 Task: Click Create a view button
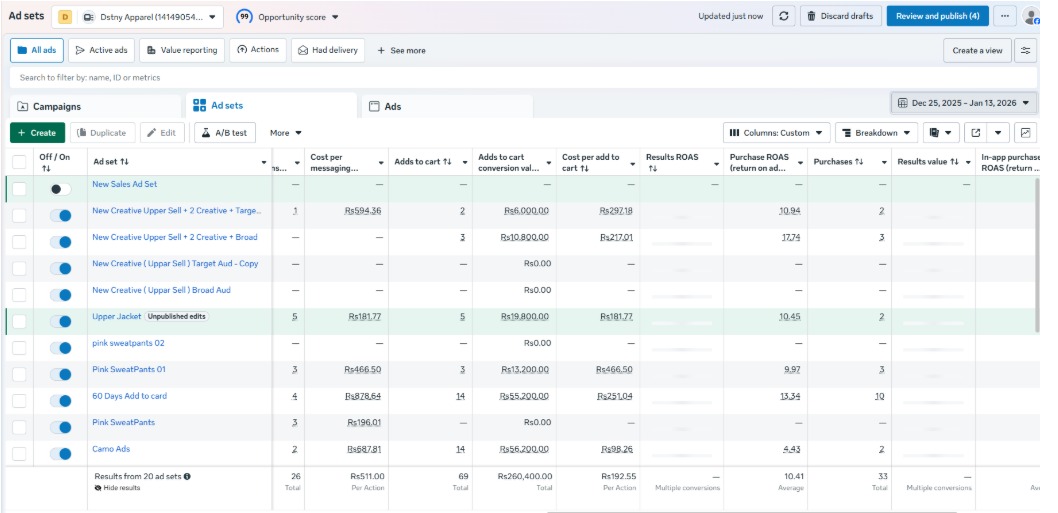[x=978, y=51]
